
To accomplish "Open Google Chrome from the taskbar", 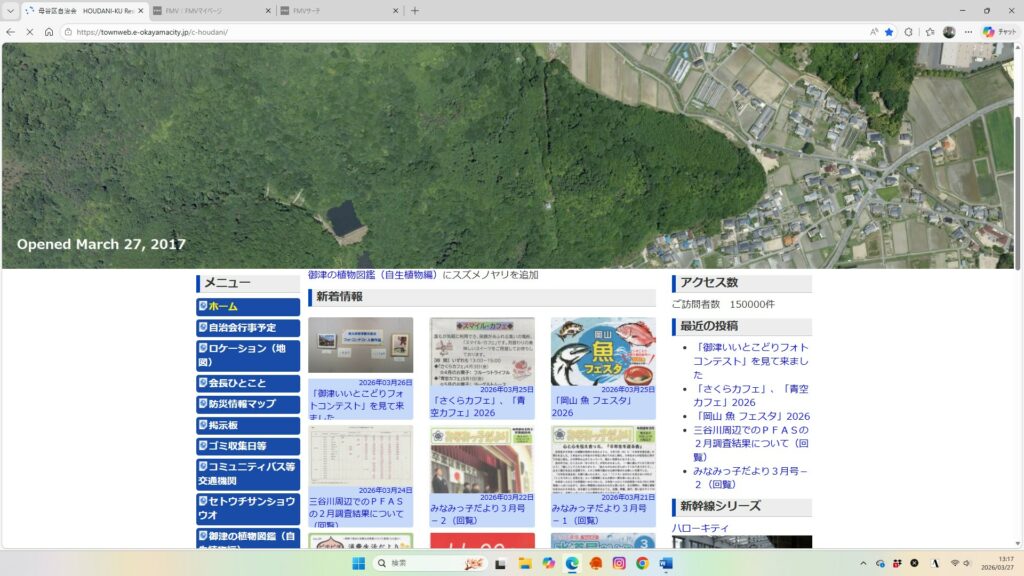I will 642,564.
